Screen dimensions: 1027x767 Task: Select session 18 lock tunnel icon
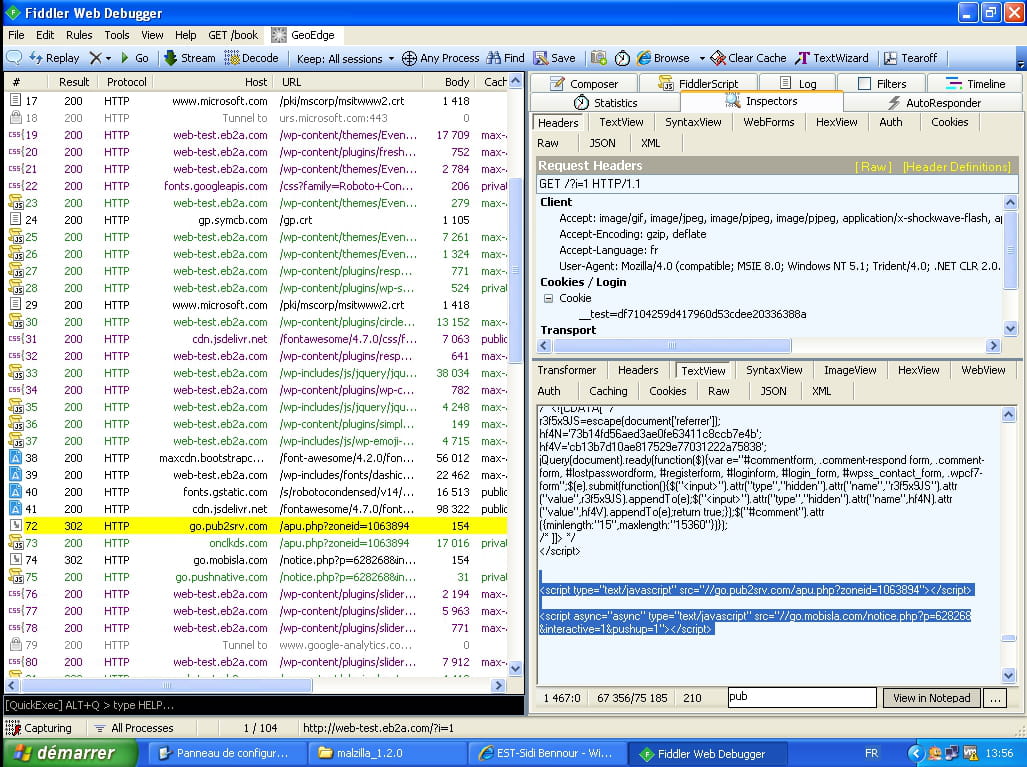point(16,117)
